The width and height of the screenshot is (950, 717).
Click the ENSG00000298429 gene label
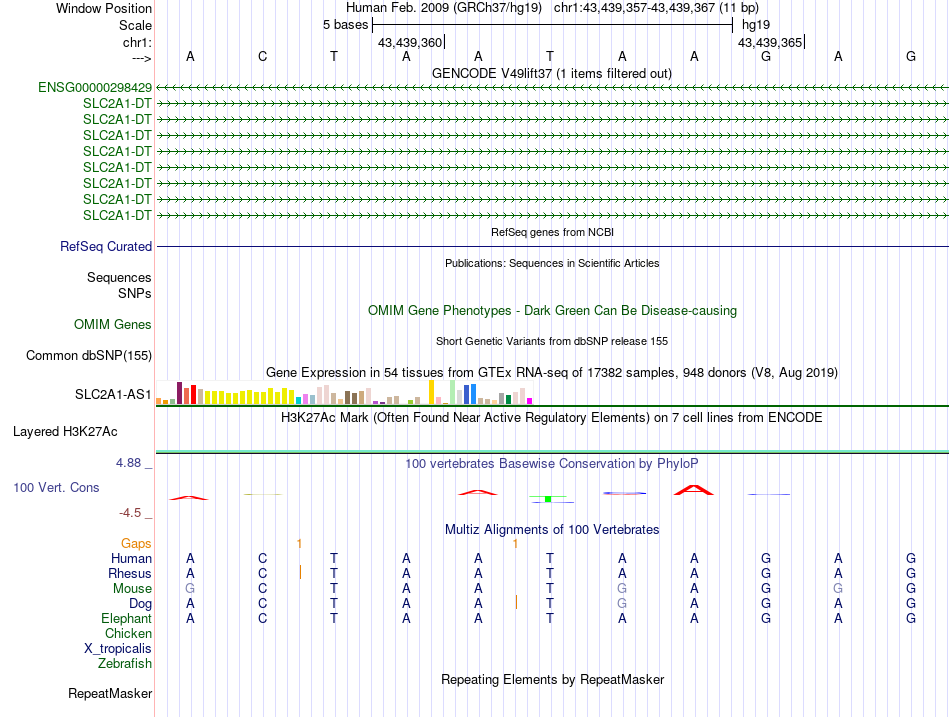pos(95,87)
